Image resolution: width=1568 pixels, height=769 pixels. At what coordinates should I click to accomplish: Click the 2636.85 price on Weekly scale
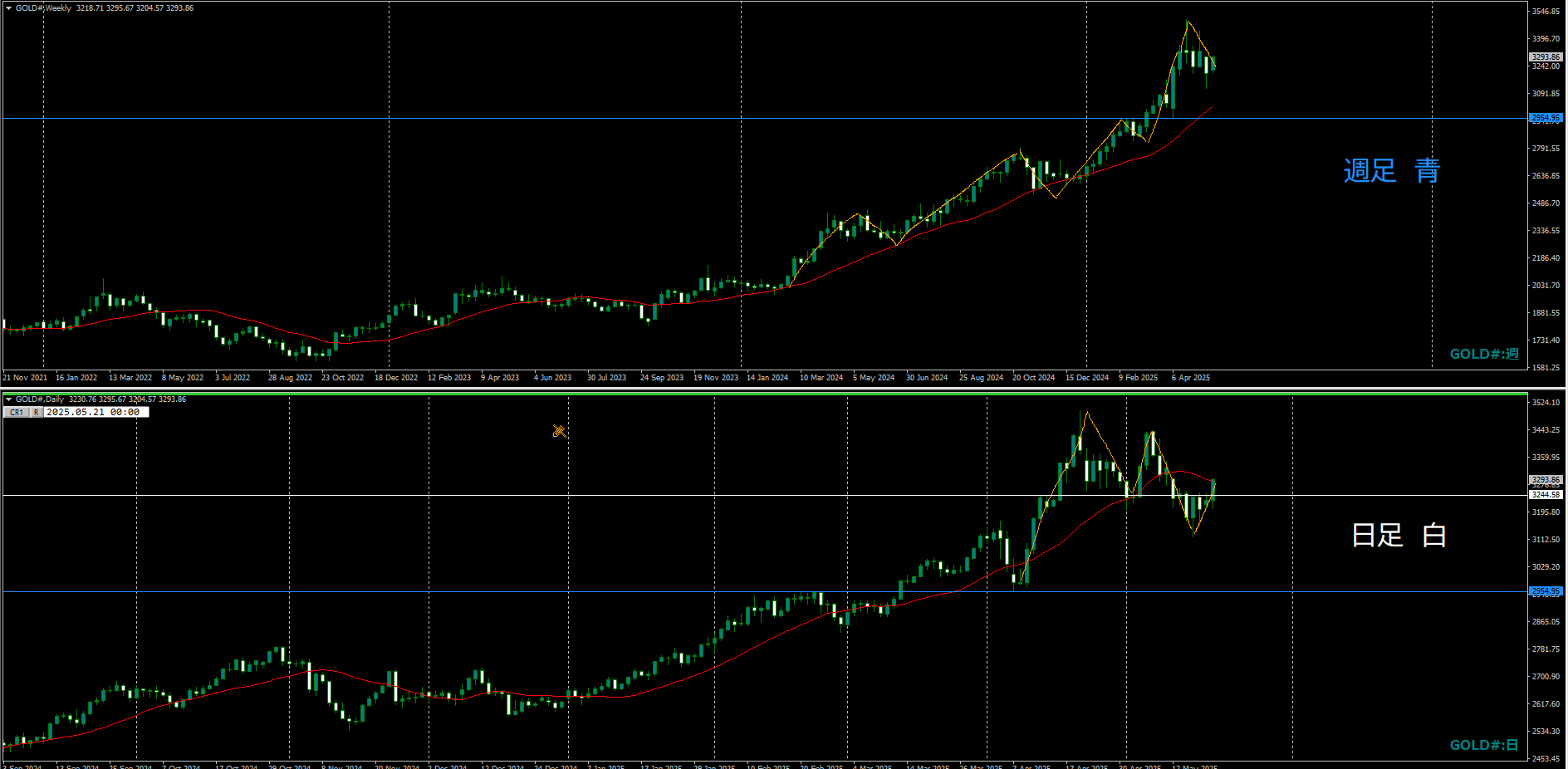[x=1546, y=176]
